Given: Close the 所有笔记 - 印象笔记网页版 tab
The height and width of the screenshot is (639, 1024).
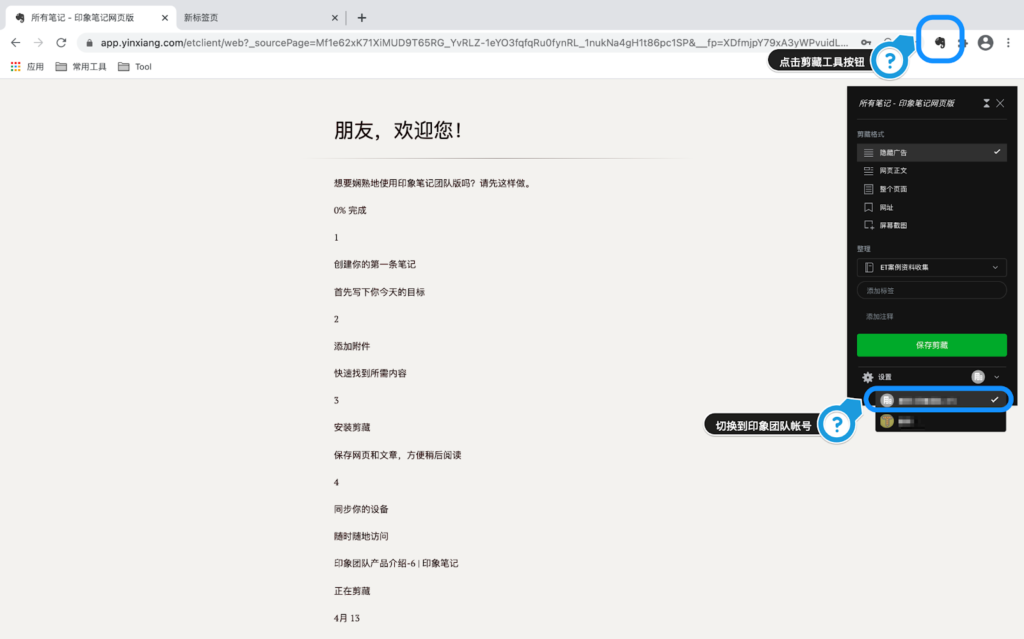Looking at the screenshot, I should [165, 18].
